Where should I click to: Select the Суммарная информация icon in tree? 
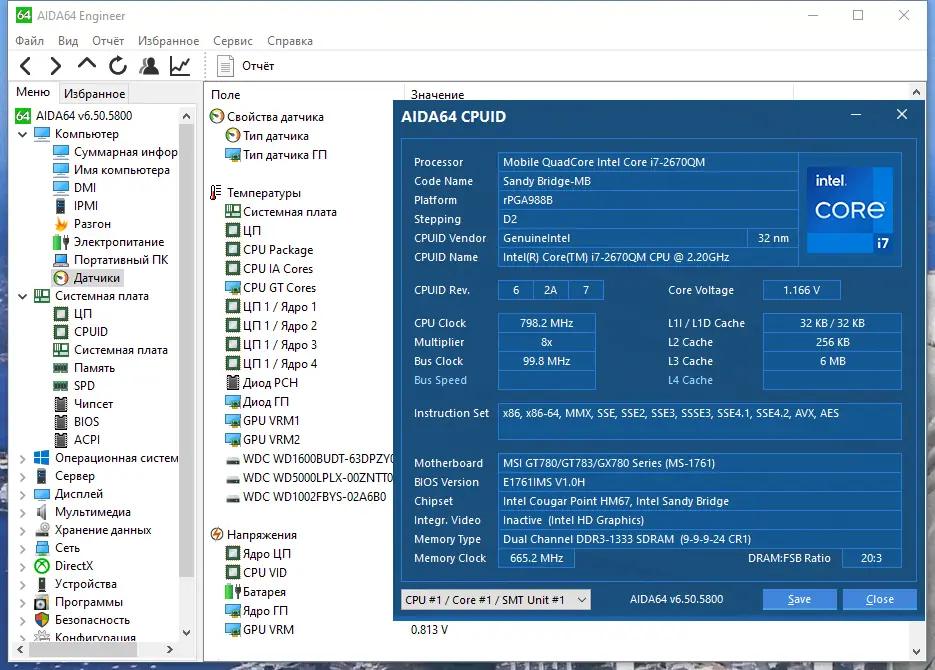(61, 152)
